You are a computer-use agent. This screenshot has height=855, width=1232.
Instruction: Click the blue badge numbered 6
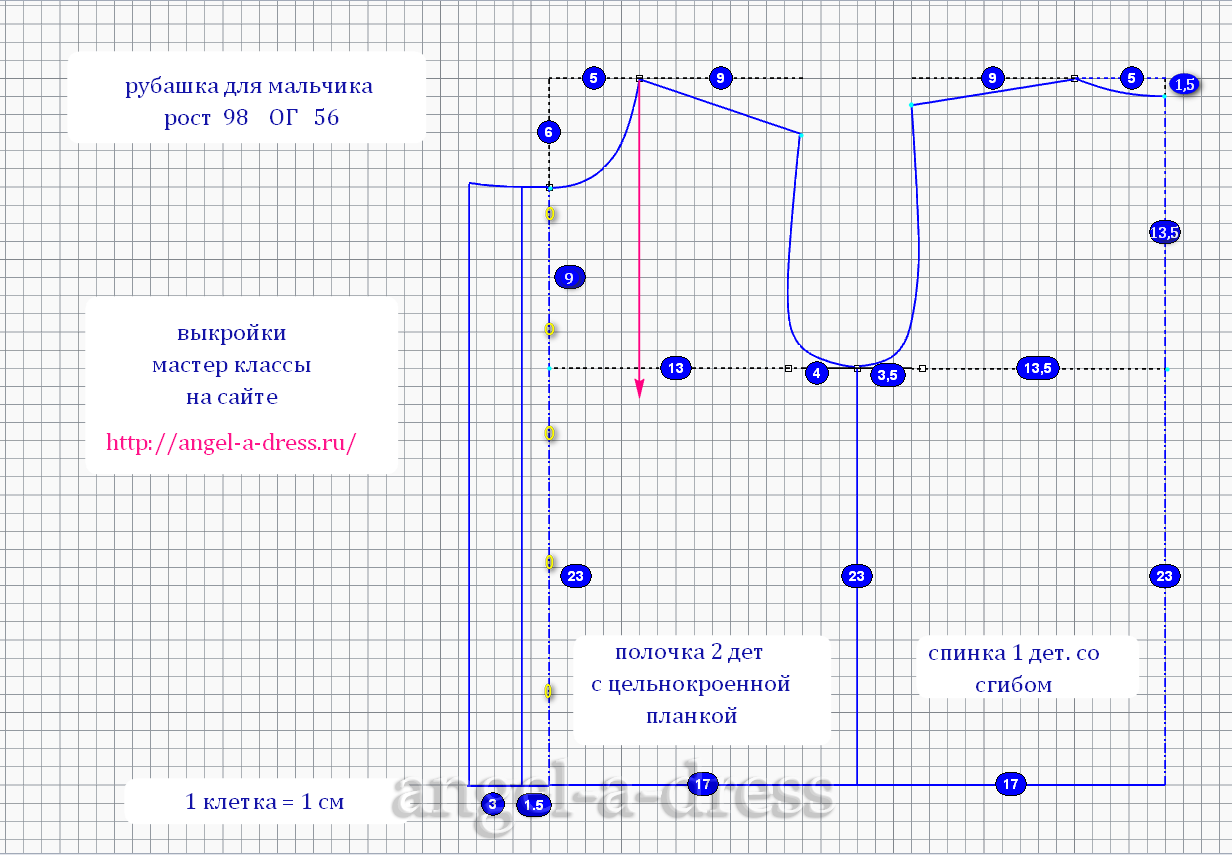click(548, 131)
